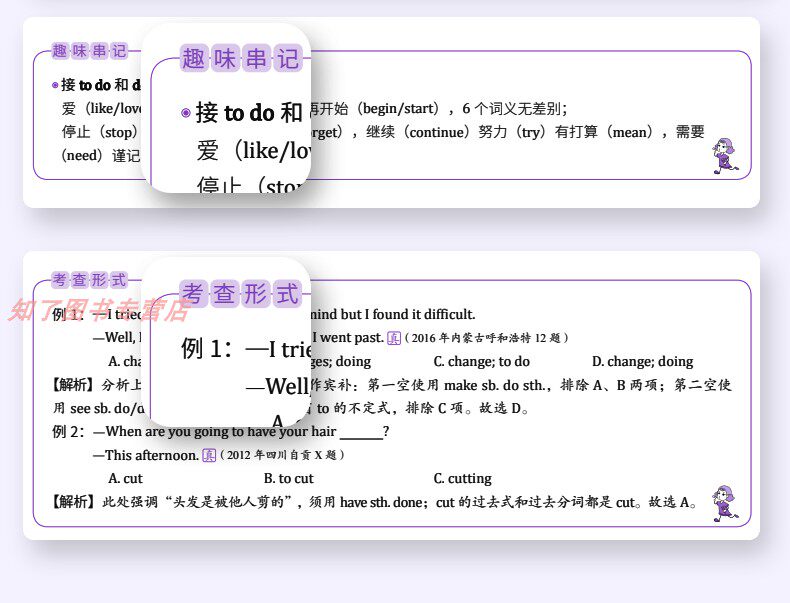The image size is (790, 603).
Task: Click the text '6 个词义无差别;'
Action: [x=515, y=108]
